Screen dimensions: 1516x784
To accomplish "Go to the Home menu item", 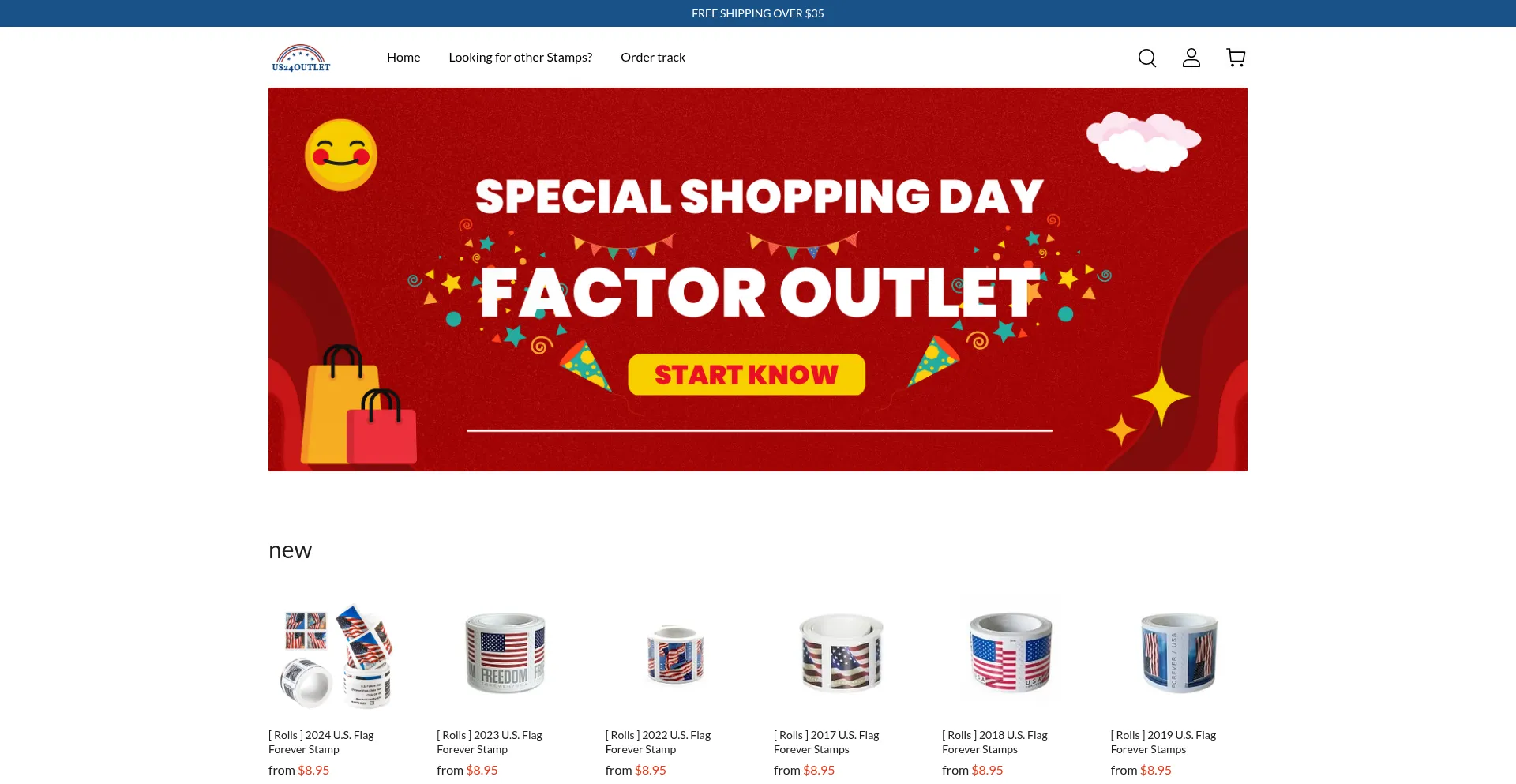I will point(403,58).
